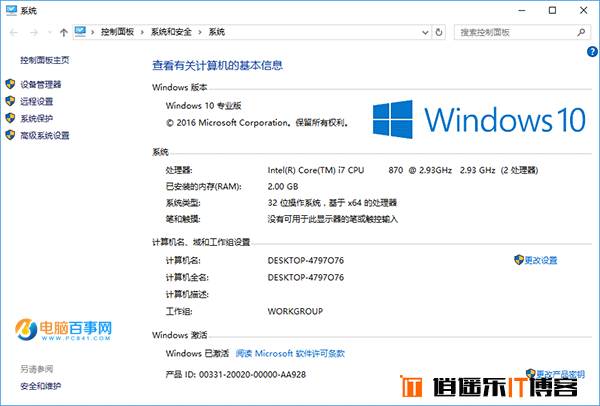Expand chevron after 控制面板 breadcrumb
The image size is (600, 406).
pos(142,33)
